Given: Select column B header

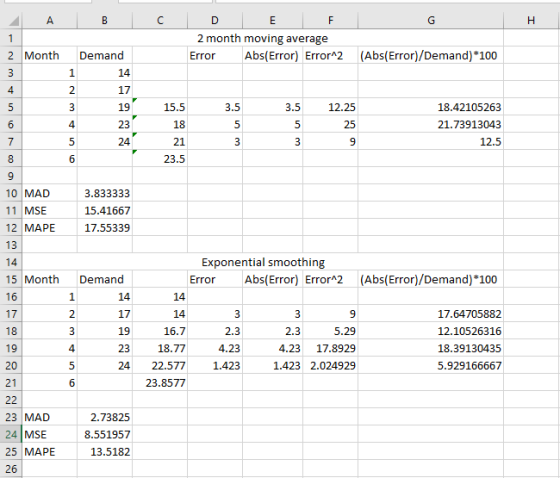Looking at the screenshot, I should [x=105, y=21].
